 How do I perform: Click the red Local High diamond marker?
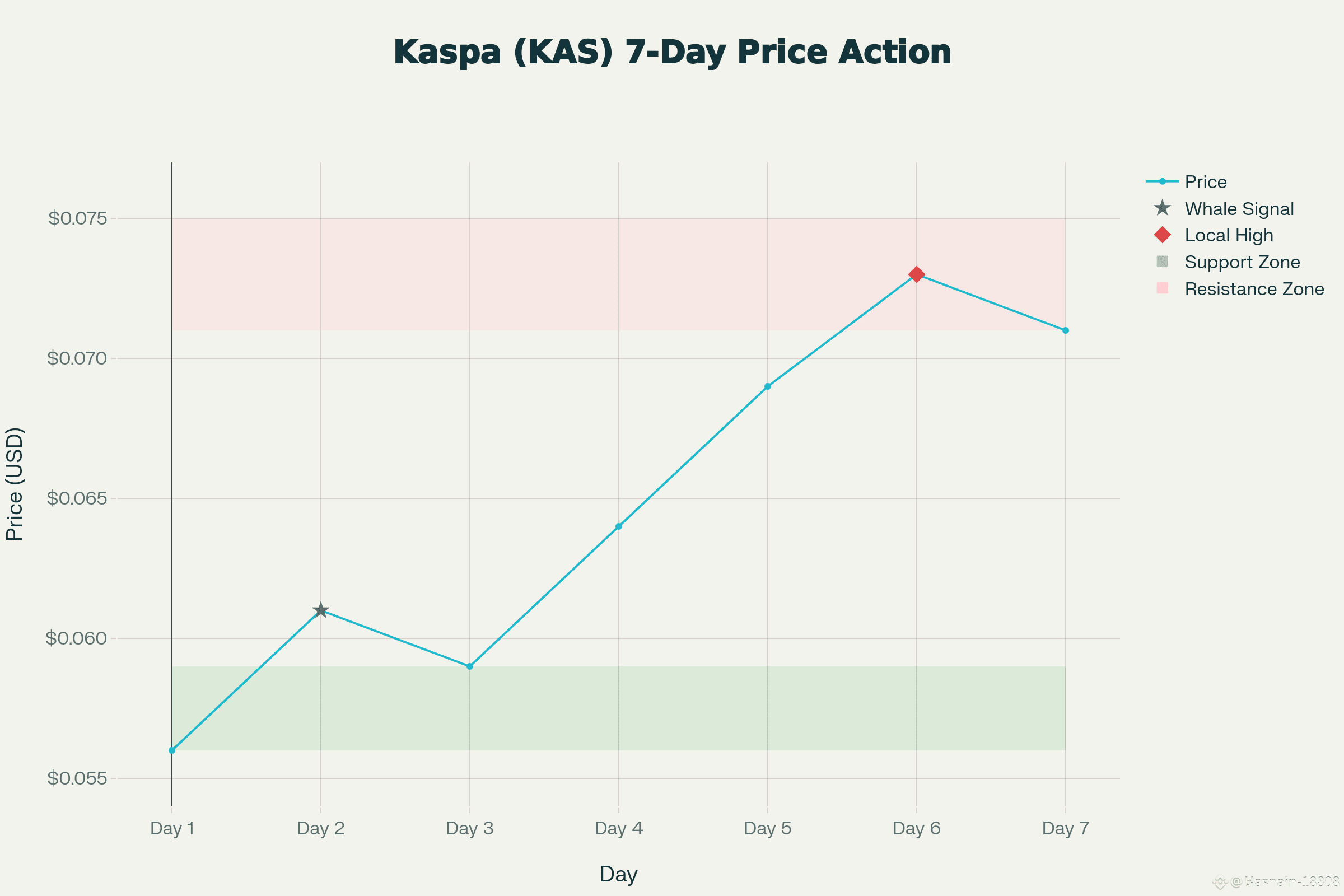[x=917, y=274]
